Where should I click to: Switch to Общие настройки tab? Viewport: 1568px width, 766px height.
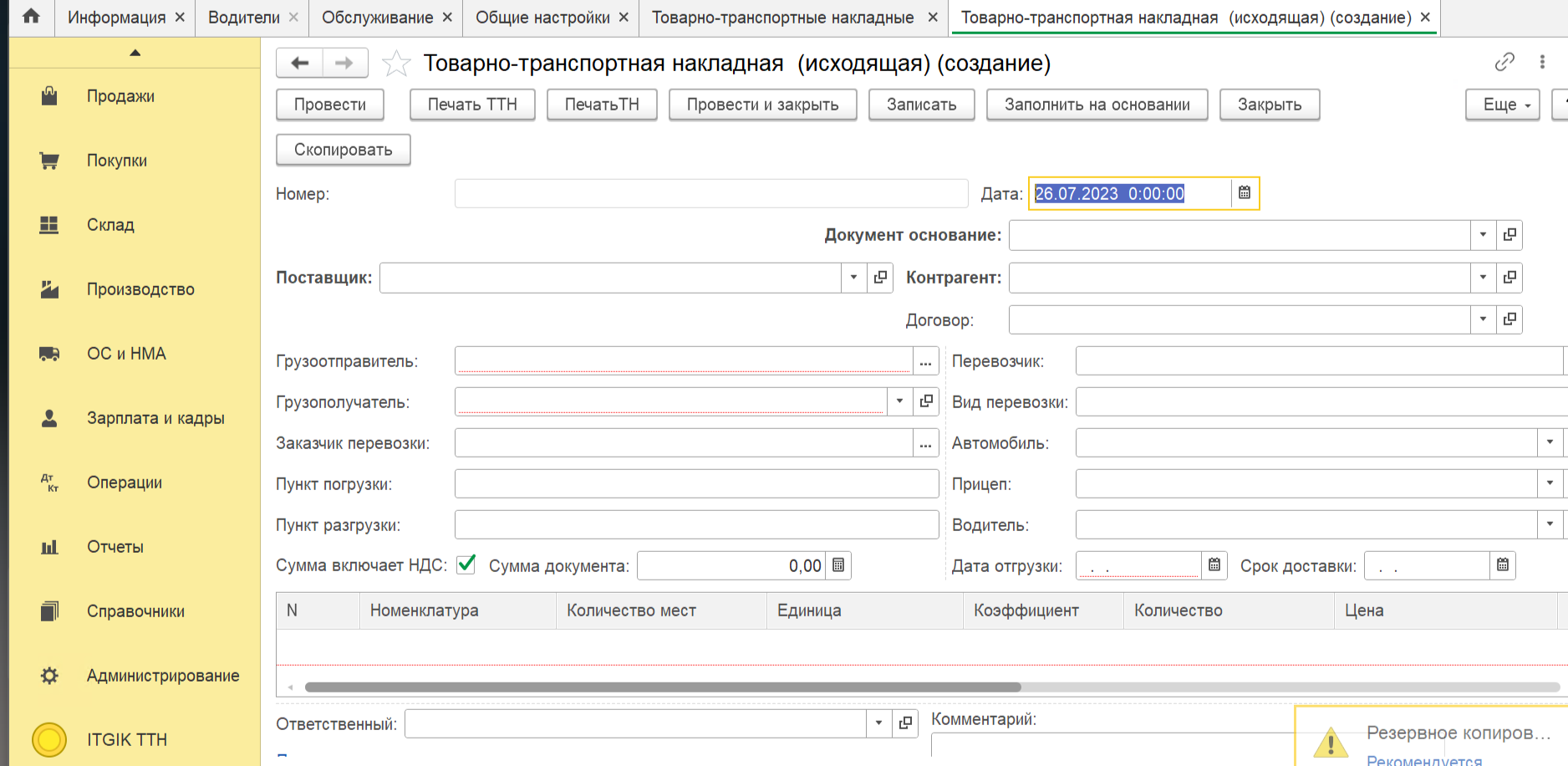542,18
